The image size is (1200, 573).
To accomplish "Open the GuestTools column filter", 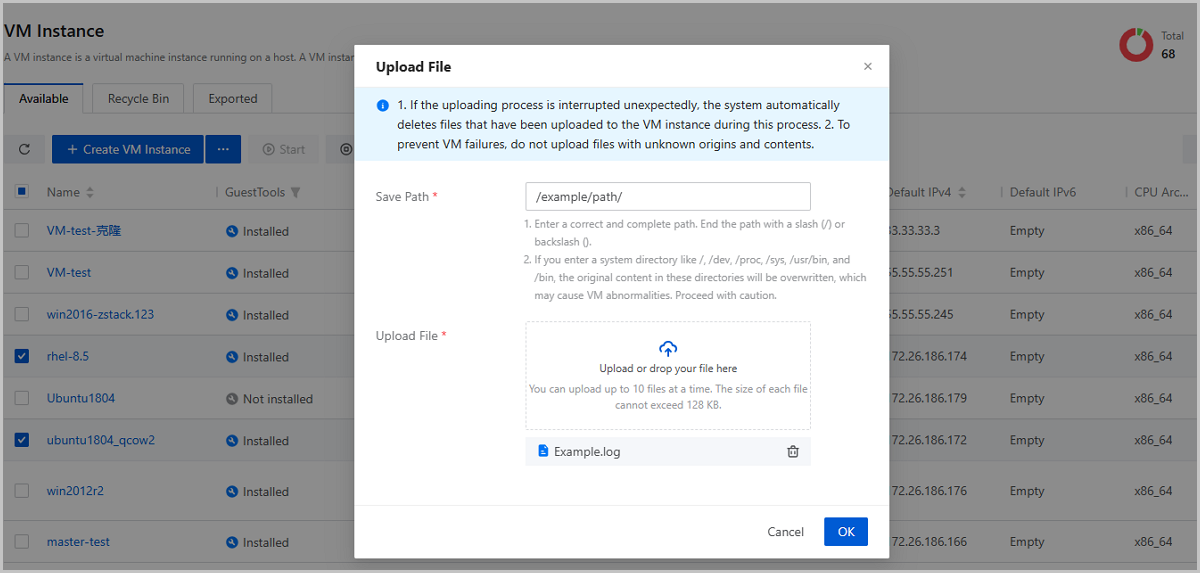I will click(x=296, y=192).
